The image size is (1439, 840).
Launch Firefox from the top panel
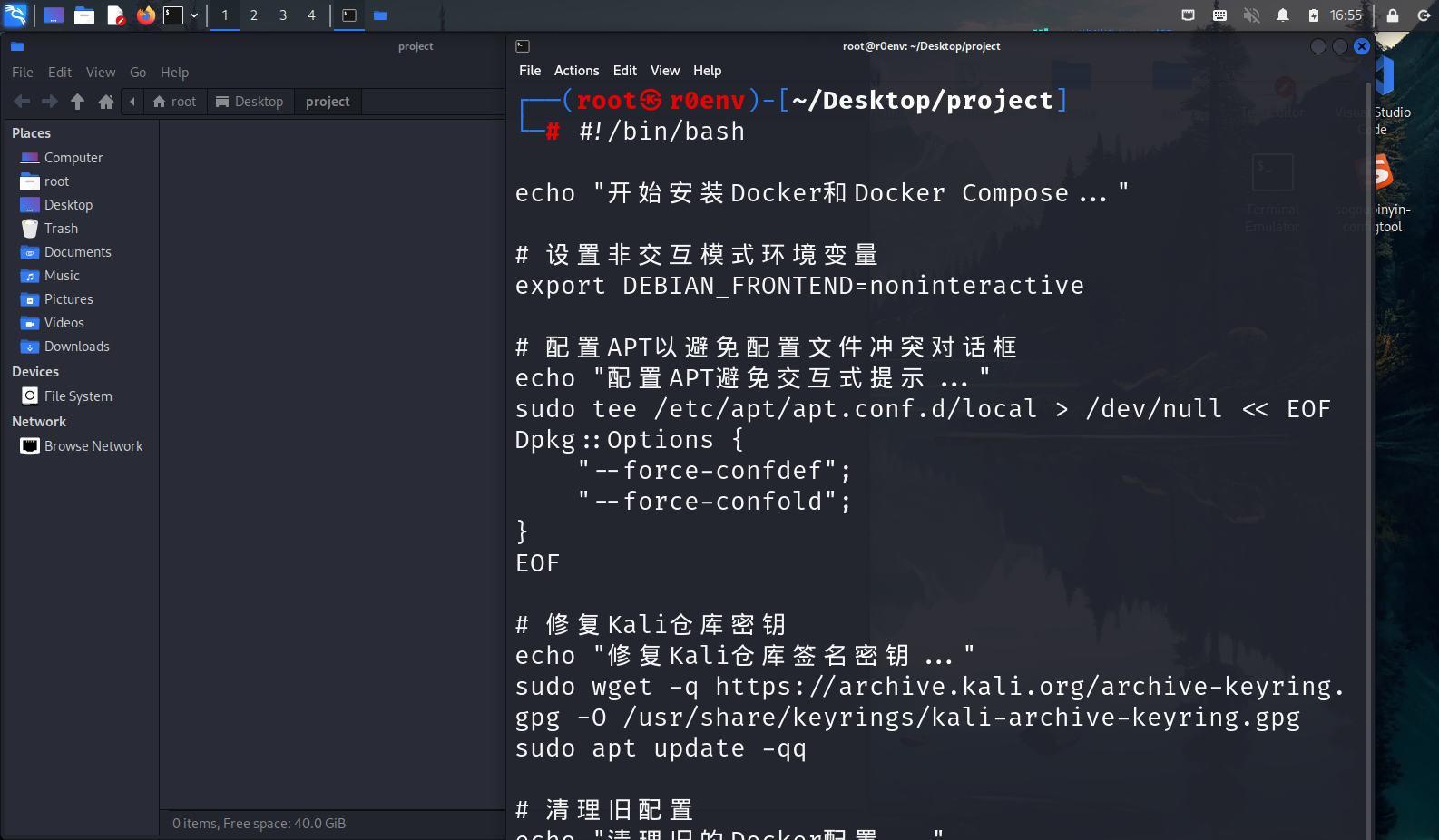pos(145,15)
